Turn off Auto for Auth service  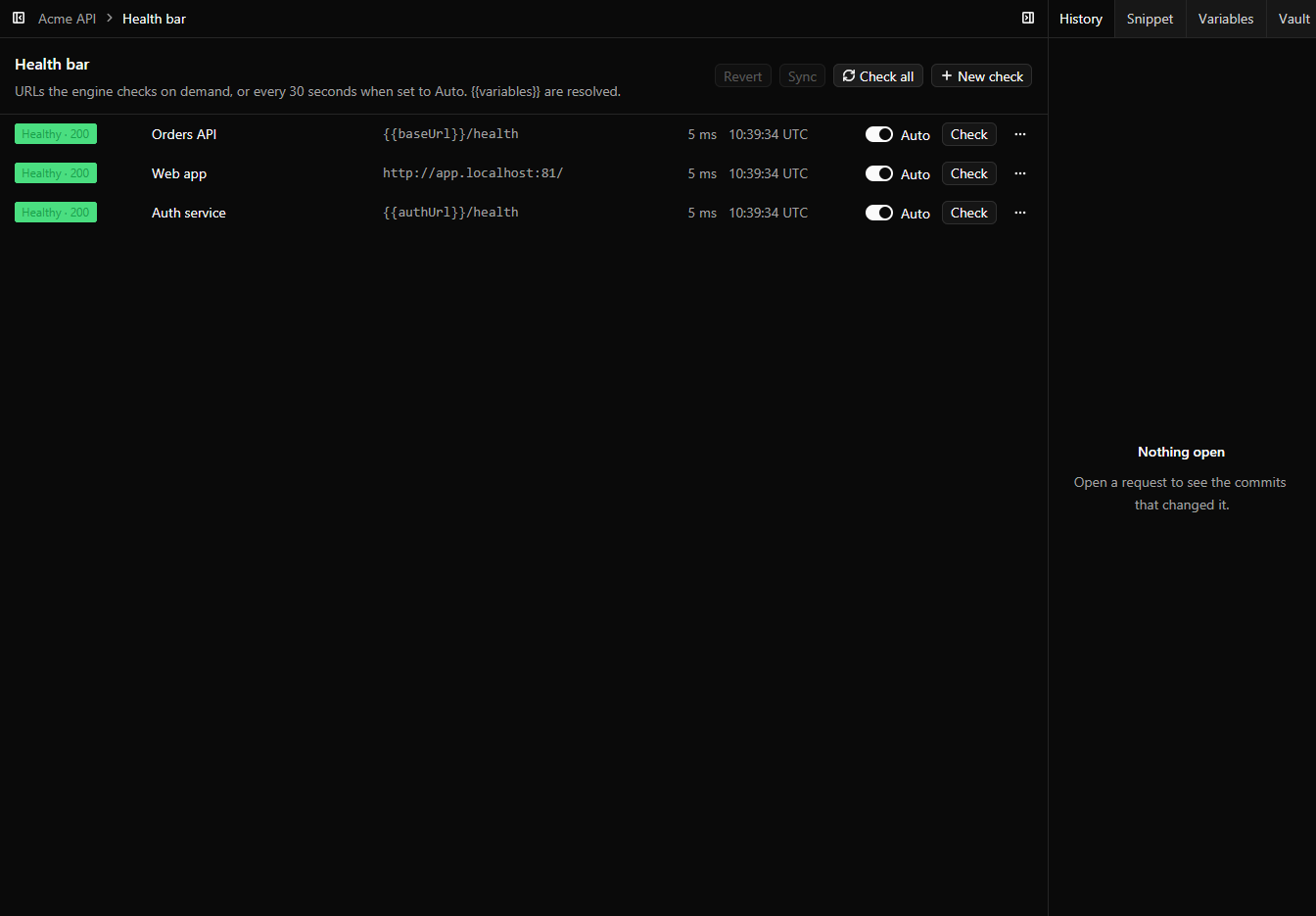coord(879,213)
